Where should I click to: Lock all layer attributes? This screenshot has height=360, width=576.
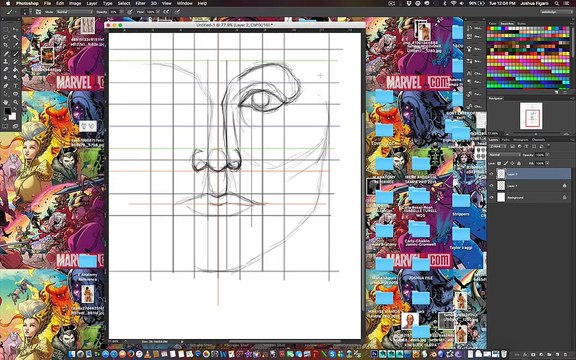[519, 163]
